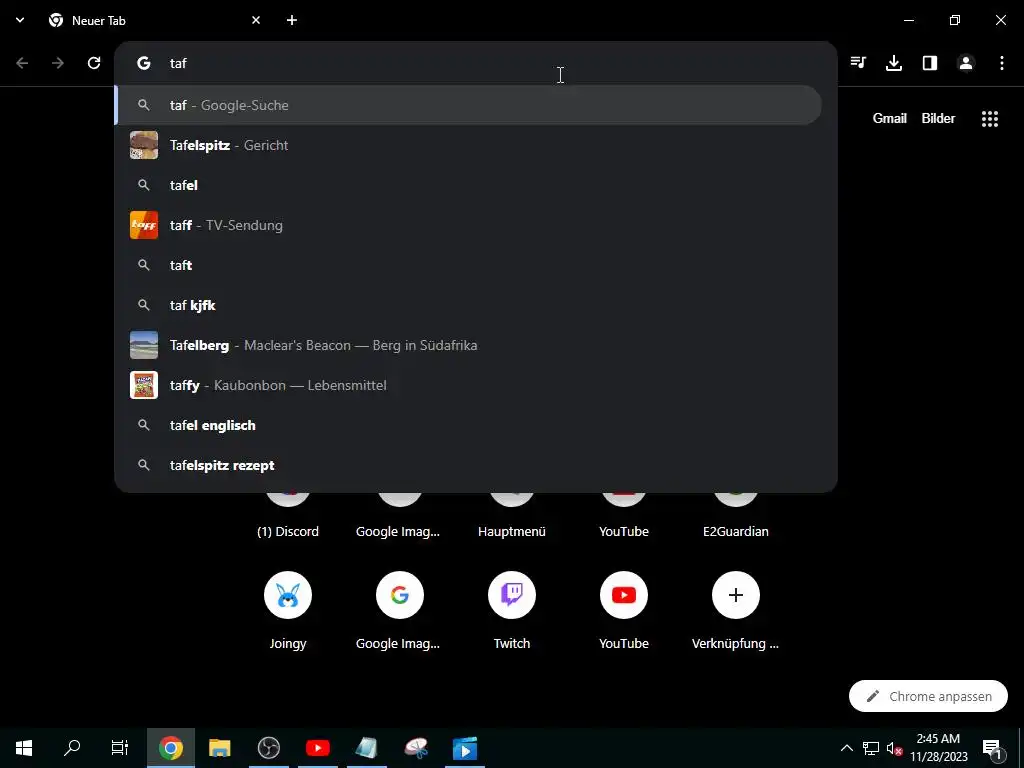
Task: Open taskbar search magnifier
Action: point(72,748)
